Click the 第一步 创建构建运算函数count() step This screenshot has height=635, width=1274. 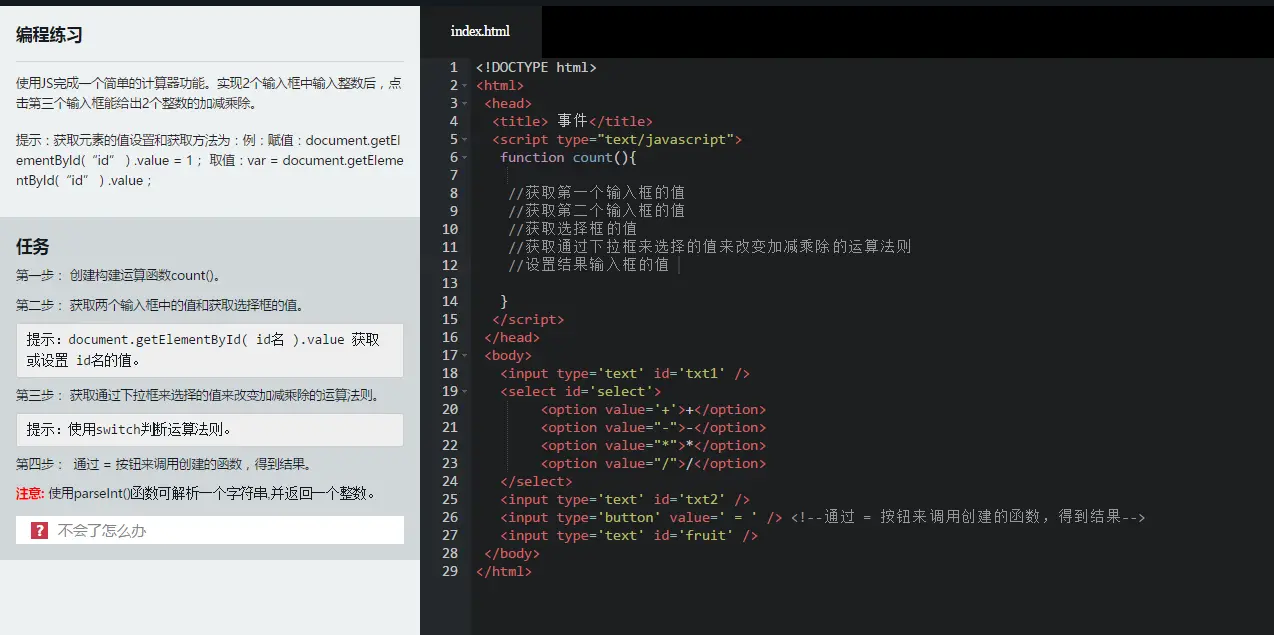(x=119, y=275)
